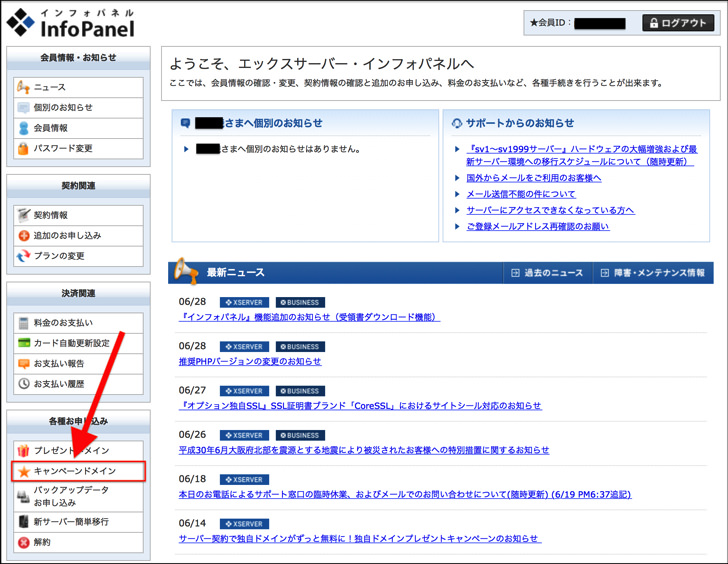Click the 契約情報 document icon
The height and width of the screenshot is (564, 728).
[x=23, y=215]
